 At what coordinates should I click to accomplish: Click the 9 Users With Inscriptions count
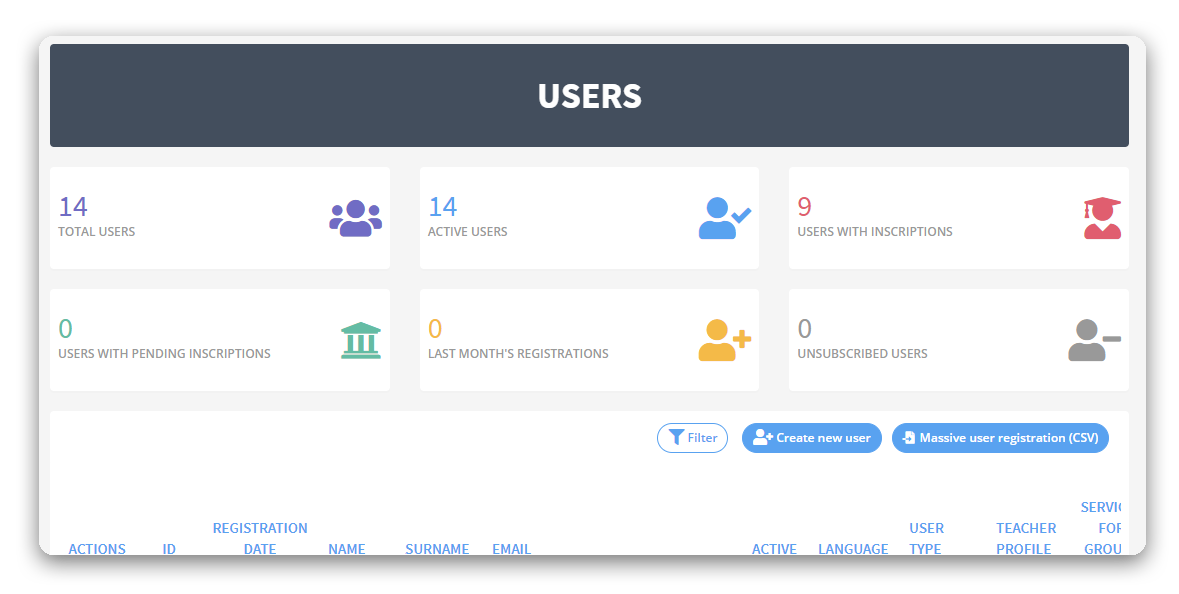coord(804,207)
